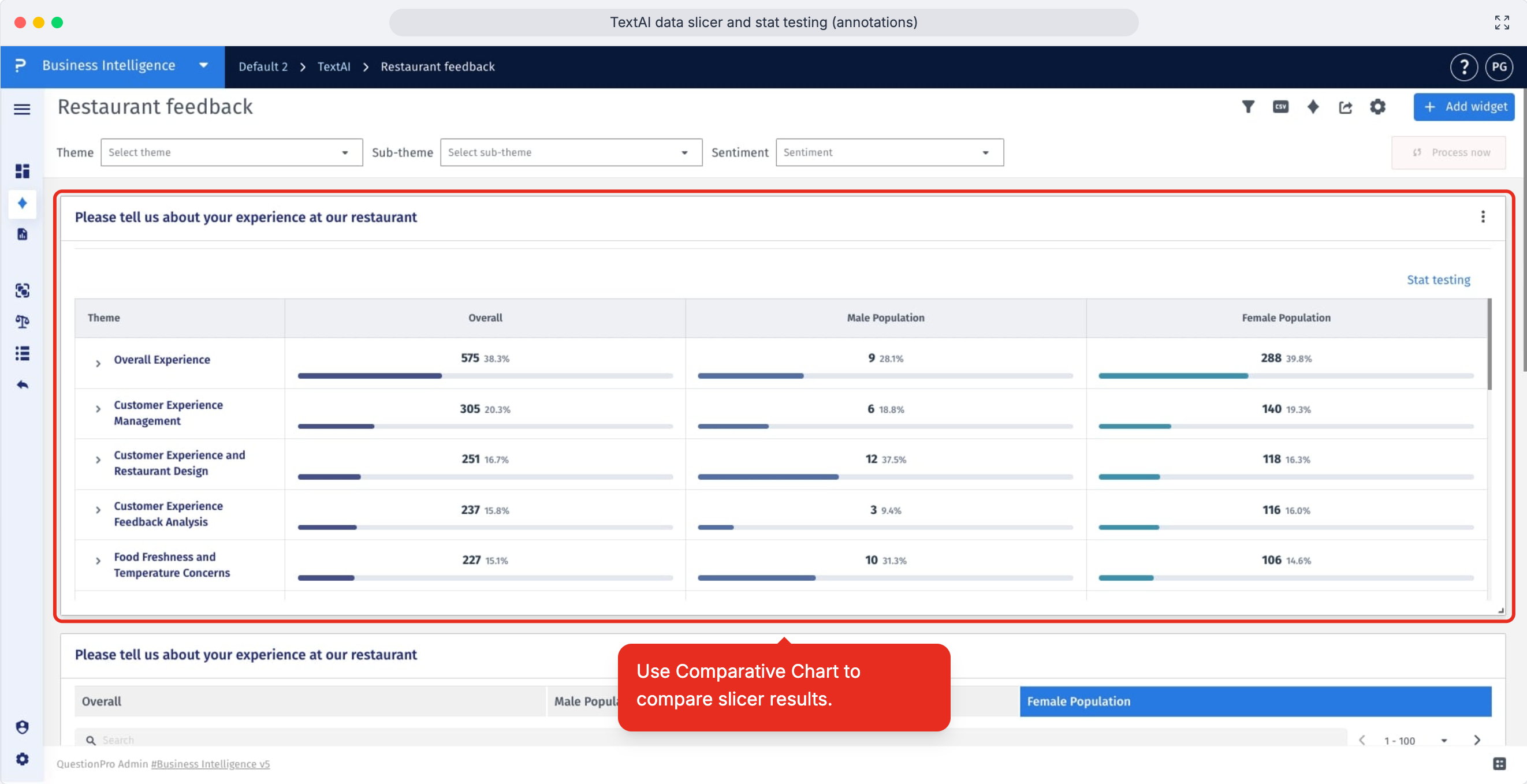Viewport: 1527px width, 784px height.
Task: Expand Food Freshness and Temperature Concerns row
Action: (x=98, y=561)
